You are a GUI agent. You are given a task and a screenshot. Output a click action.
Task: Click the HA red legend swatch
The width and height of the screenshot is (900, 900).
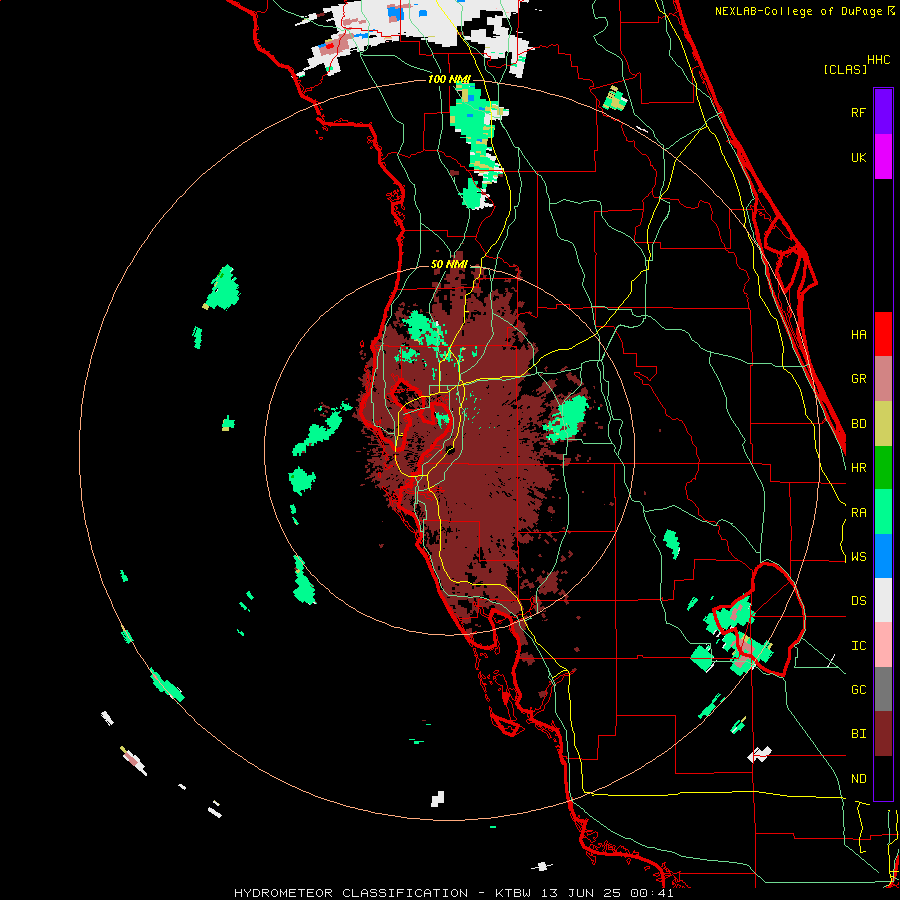883,334
